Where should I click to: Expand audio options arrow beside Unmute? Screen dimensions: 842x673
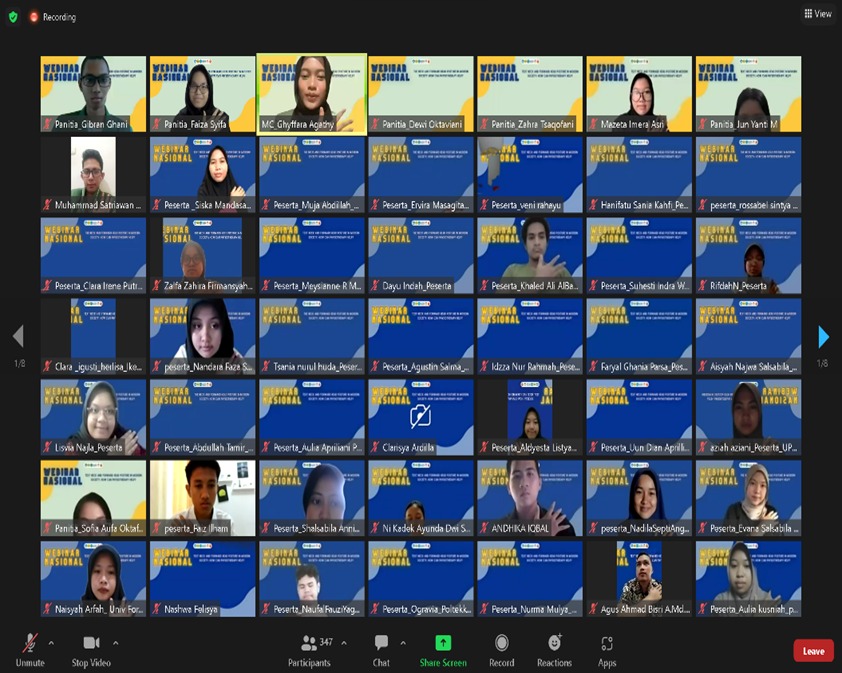(52, 643)
